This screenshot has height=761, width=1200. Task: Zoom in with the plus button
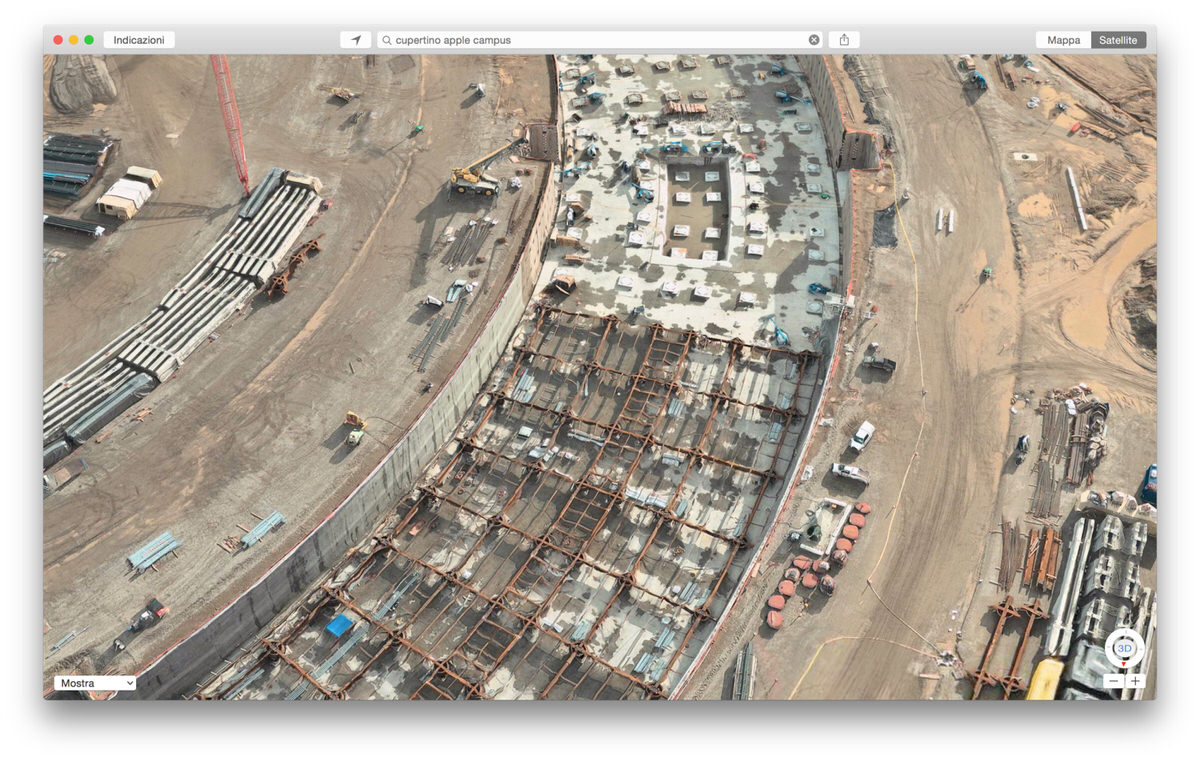click(x=1135, y=682)
